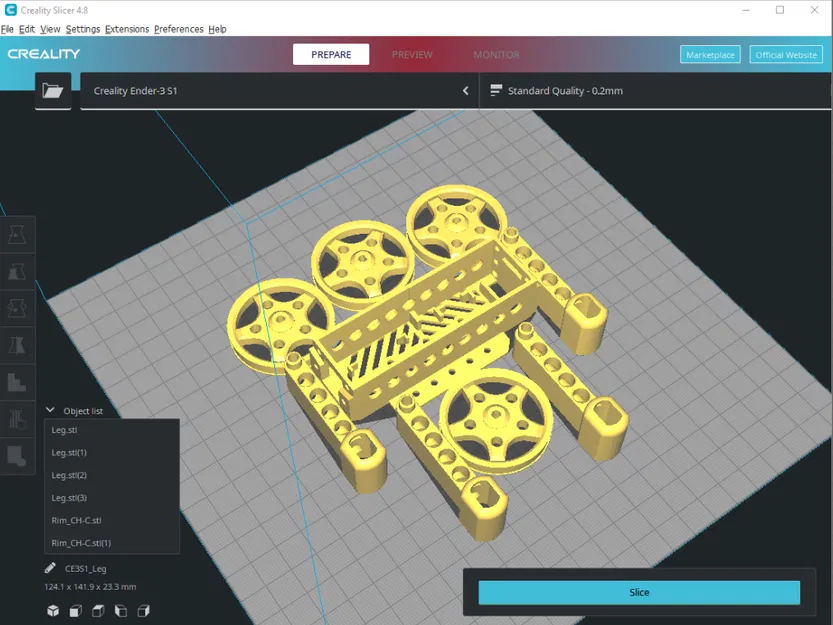Select the Scale tool
The width and height of the screenshot is (833, 625).
[x=17, y=271]
